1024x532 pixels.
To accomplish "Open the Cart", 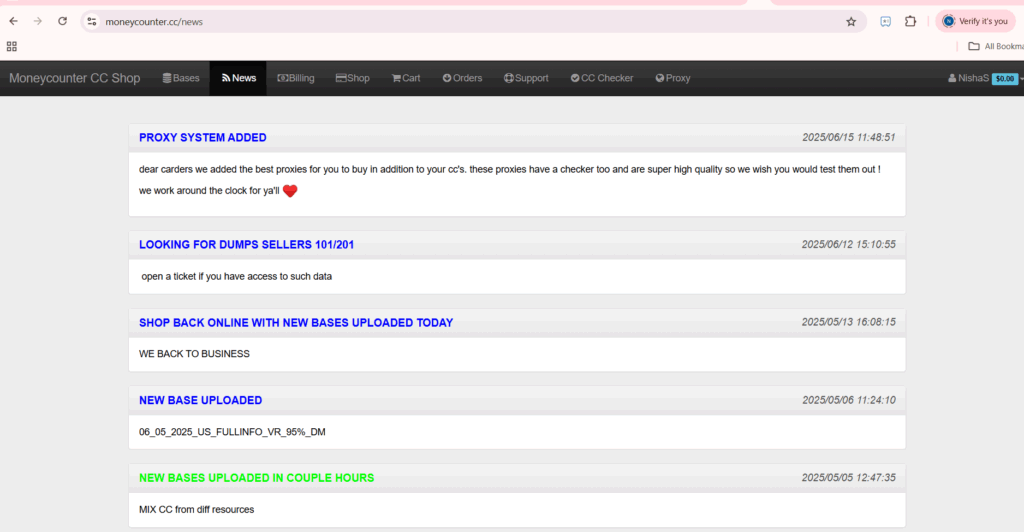I will (406, 78).
